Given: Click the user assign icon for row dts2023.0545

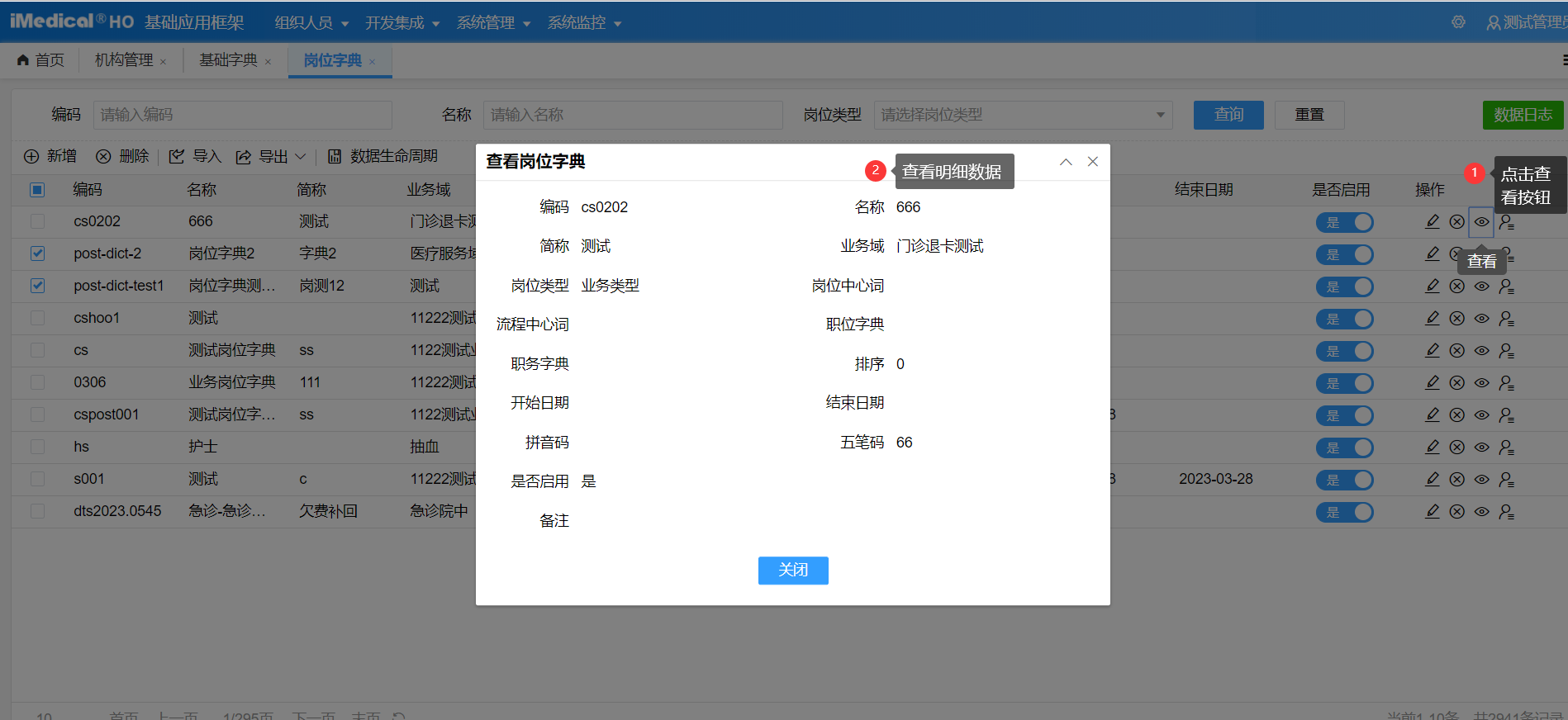Looking at the screenshot, I should [x=1507, y=511].
